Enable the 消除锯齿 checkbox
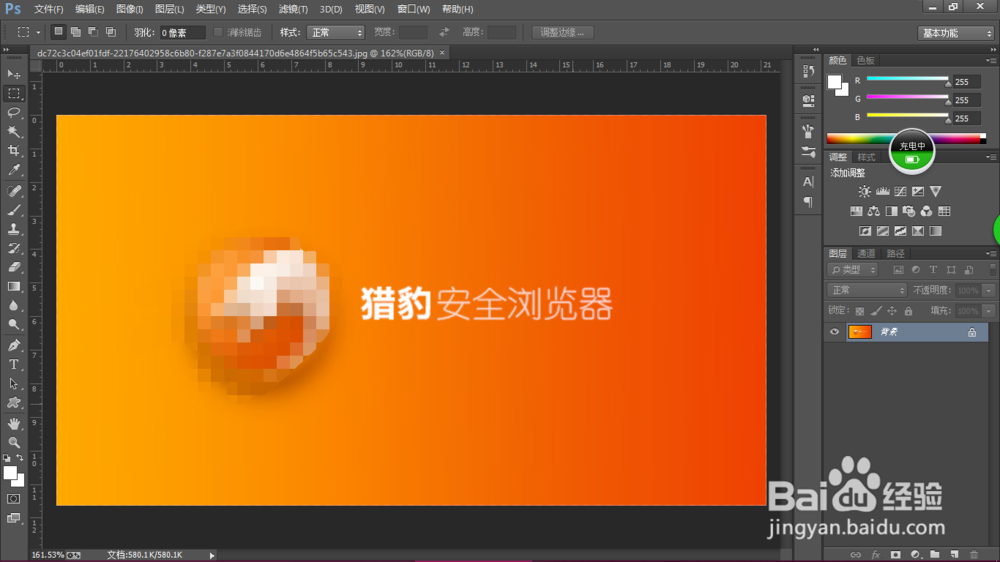Viewport: 1000px width, 562px height. [x=218, y=32]
